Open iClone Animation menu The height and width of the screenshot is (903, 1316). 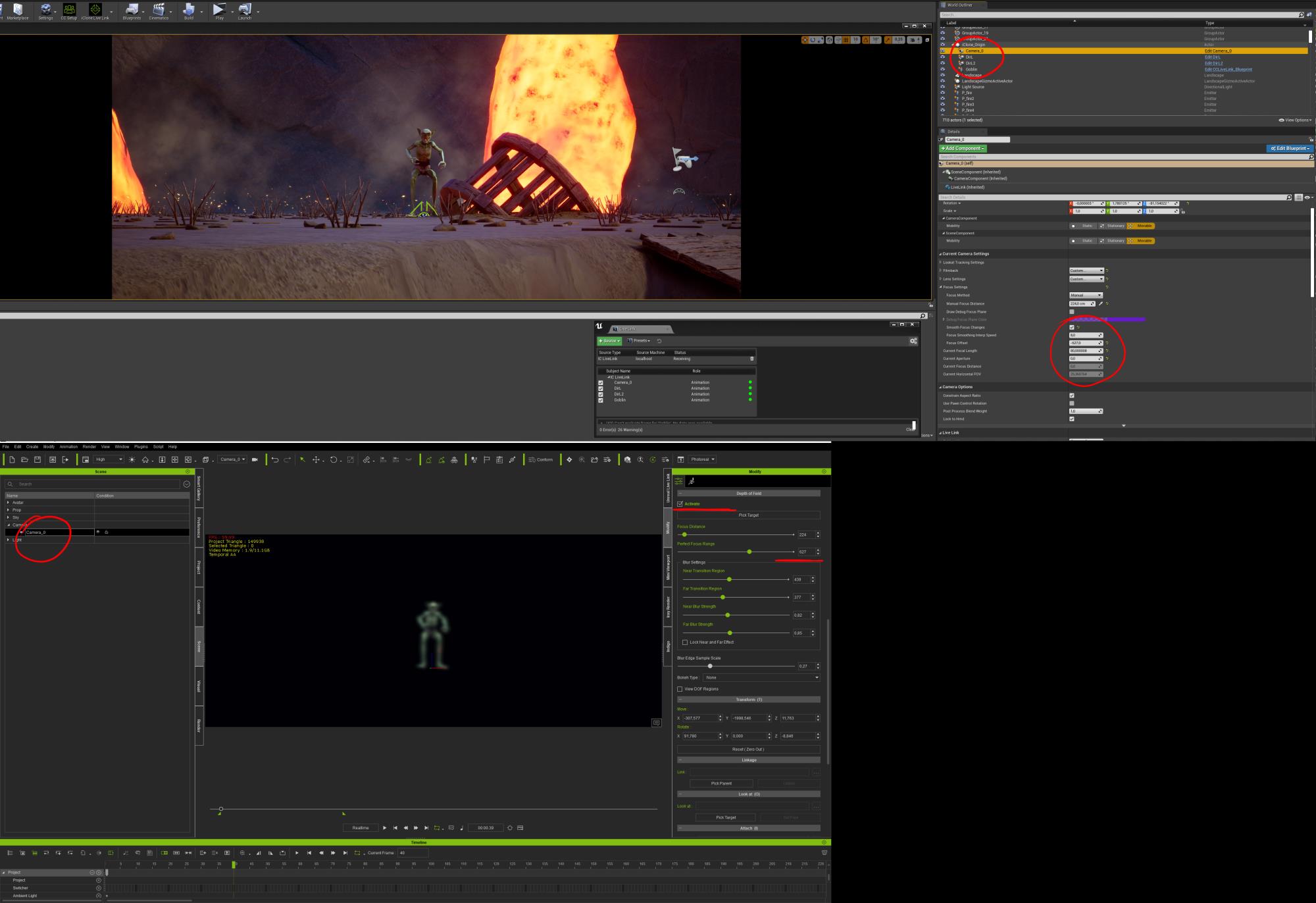68,447
